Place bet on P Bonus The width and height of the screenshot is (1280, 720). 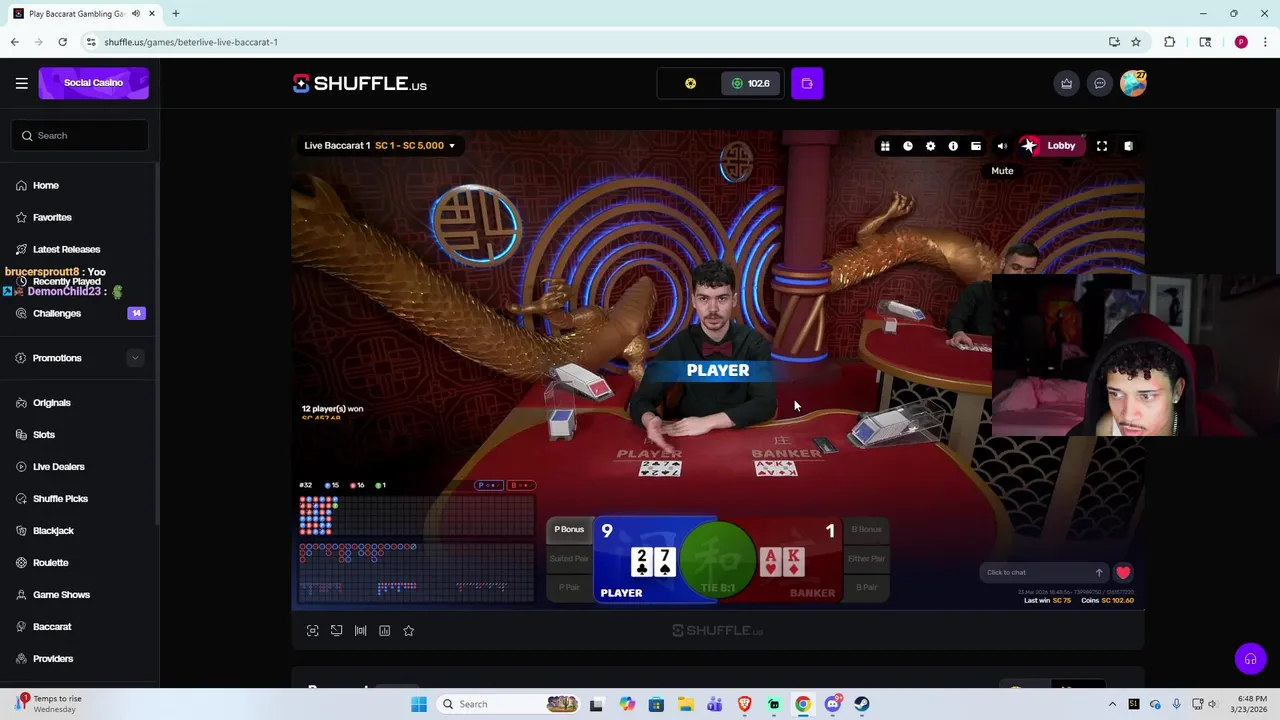(569, 529)
